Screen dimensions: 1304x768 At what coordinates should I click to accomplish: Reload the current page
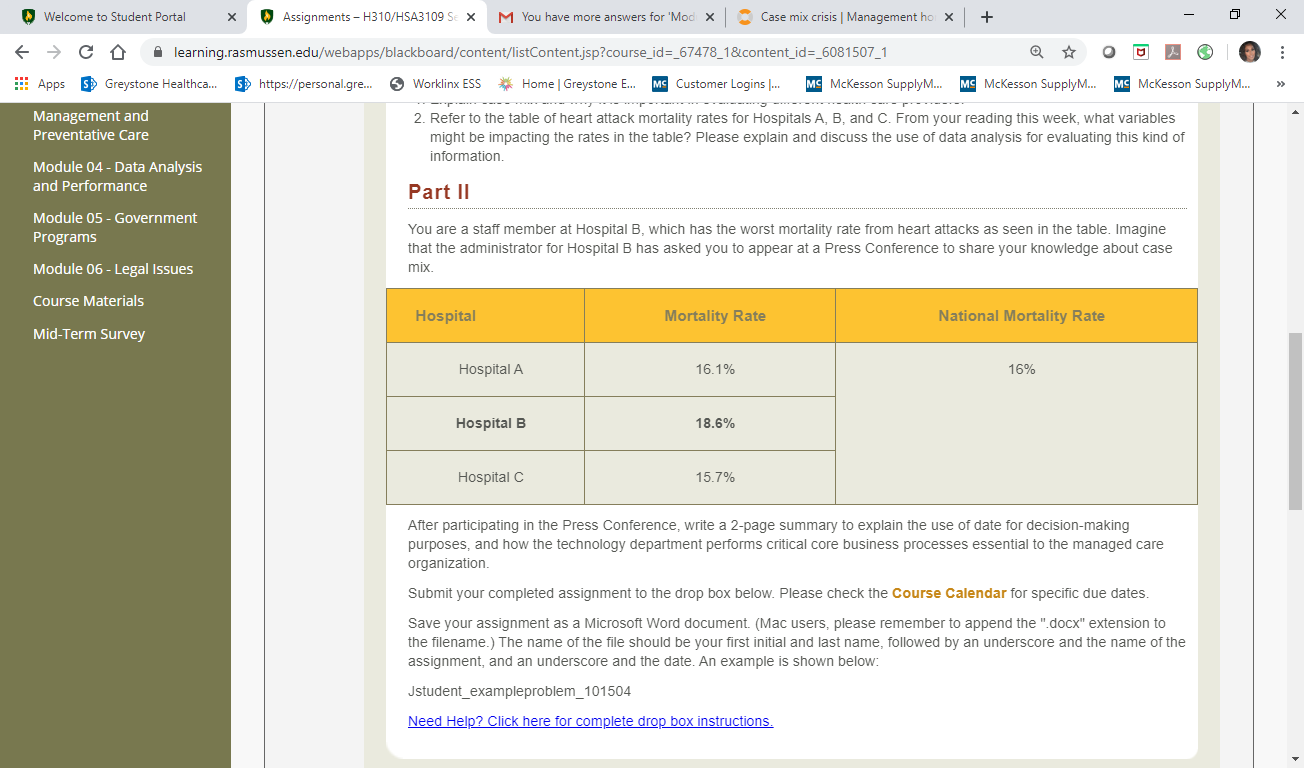point(85,52)
